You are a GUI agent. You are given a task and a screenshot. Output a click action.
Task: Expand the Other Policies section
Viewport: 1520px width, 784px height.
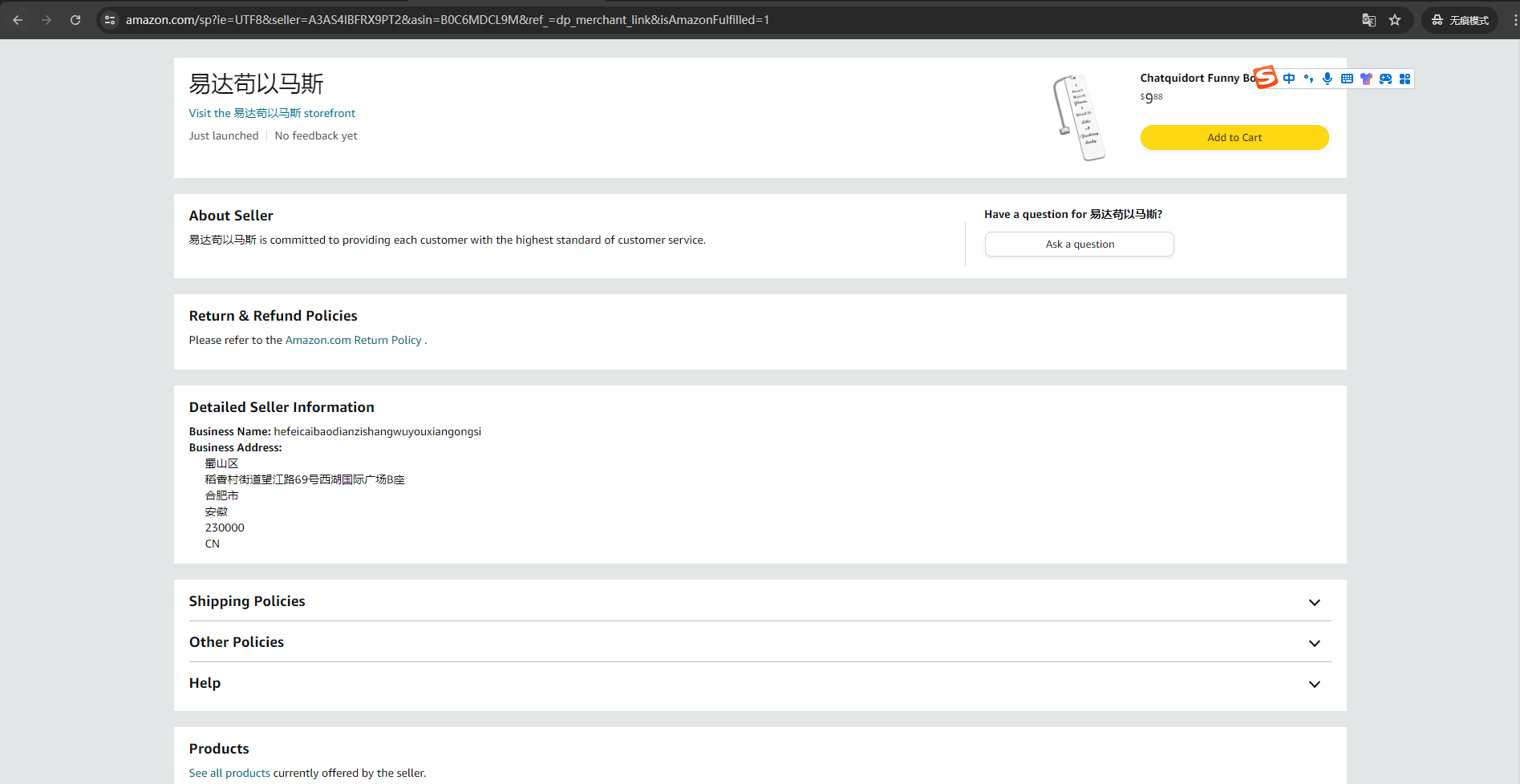pos(760,642)
